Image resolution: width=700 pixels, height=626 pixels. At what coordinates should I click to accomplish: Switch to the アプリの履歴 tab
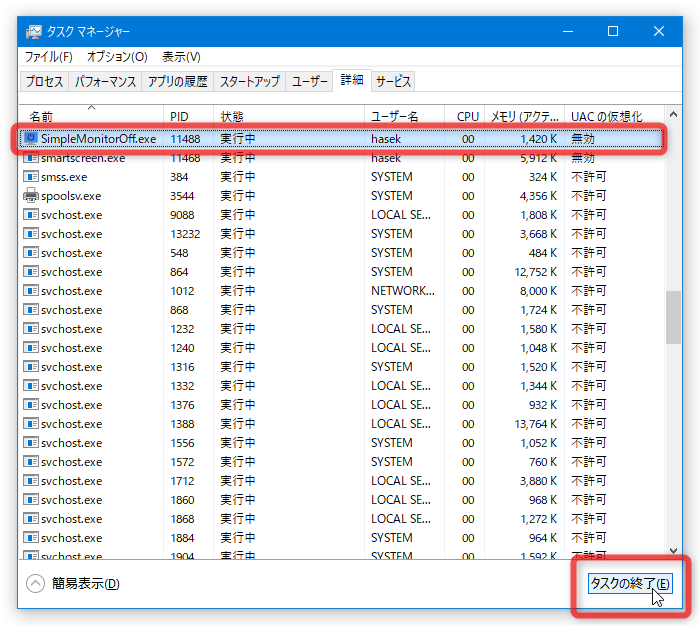tap(178, 81)
